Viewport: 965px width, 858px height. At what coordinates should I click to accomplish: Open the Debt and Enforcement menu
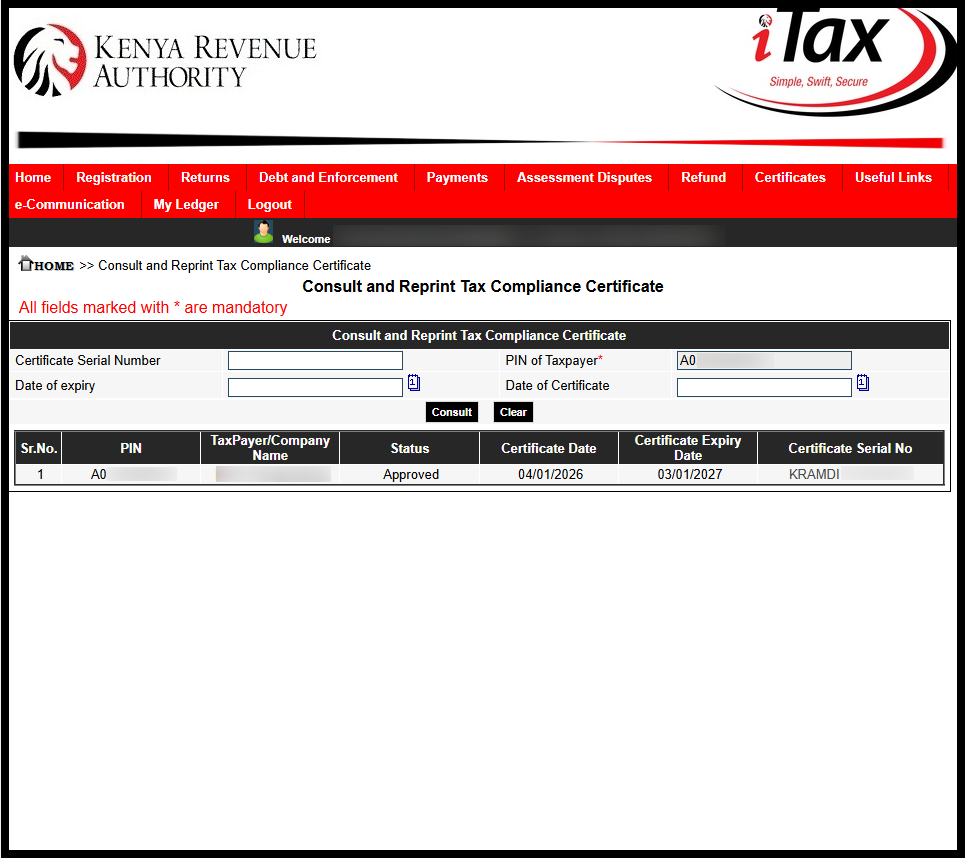(x=328, y=177)
